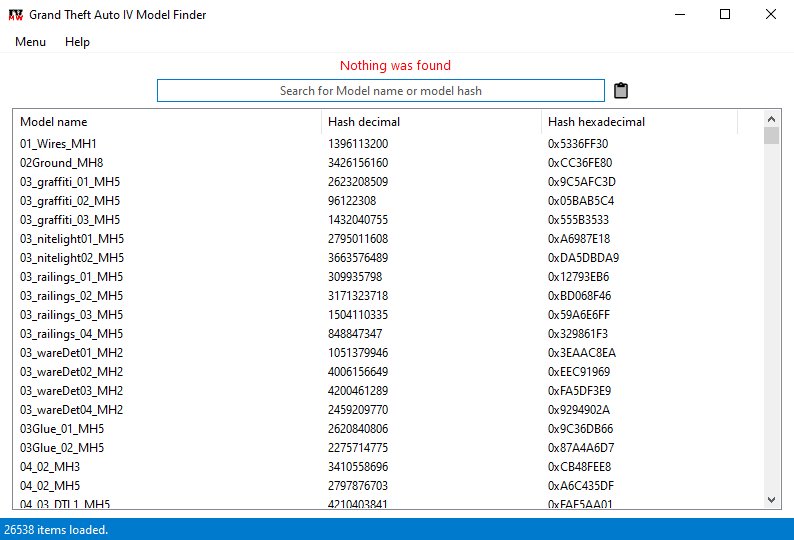The width and height of the screenshot is (794, 540).
Task: Select model 04_02_MH3
Action: click(x=50, y=467)
